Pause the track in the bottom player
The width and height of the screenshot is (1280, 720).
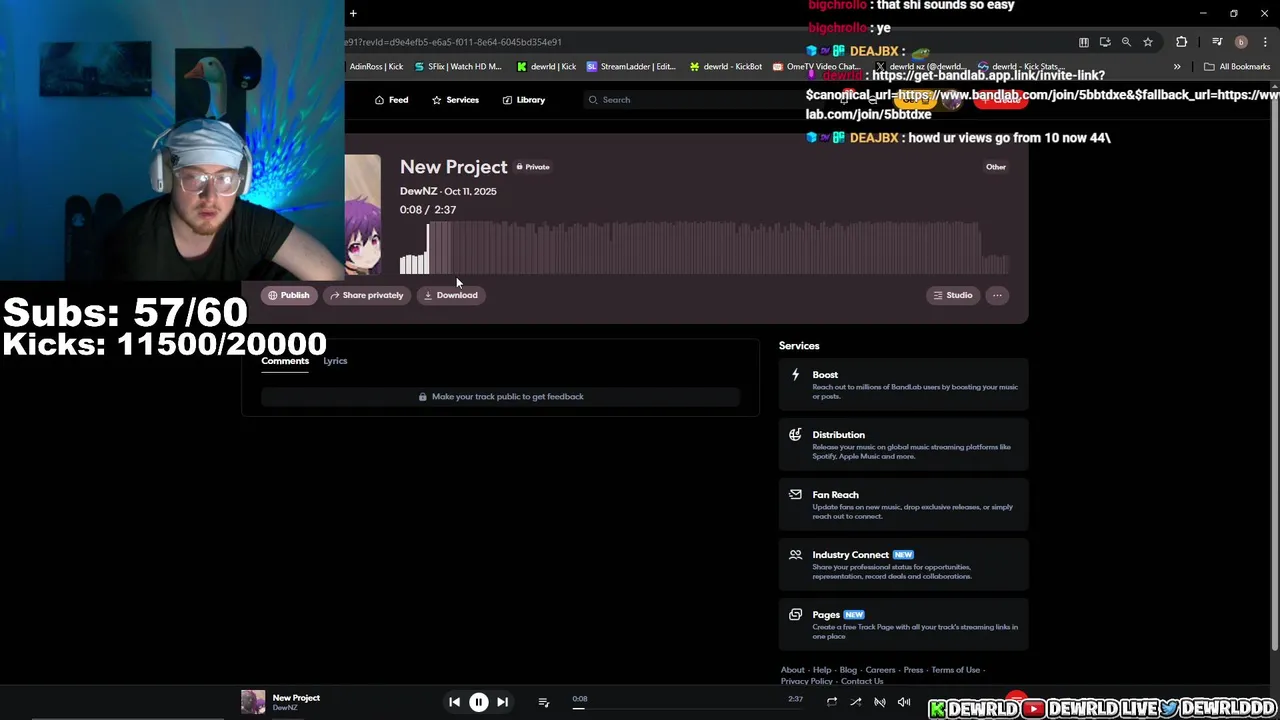click(x=478, y=702)
